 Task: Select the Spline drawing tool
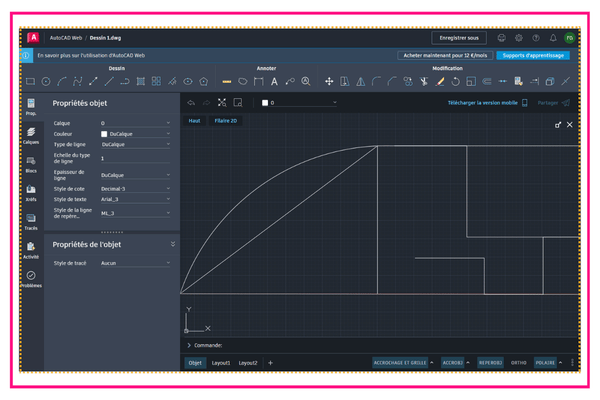tap(78, 81)
